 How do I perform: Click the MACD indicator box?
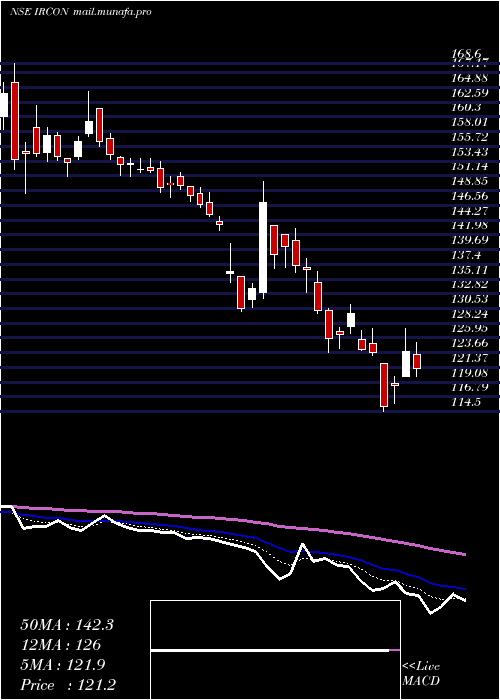coord(275,650)
